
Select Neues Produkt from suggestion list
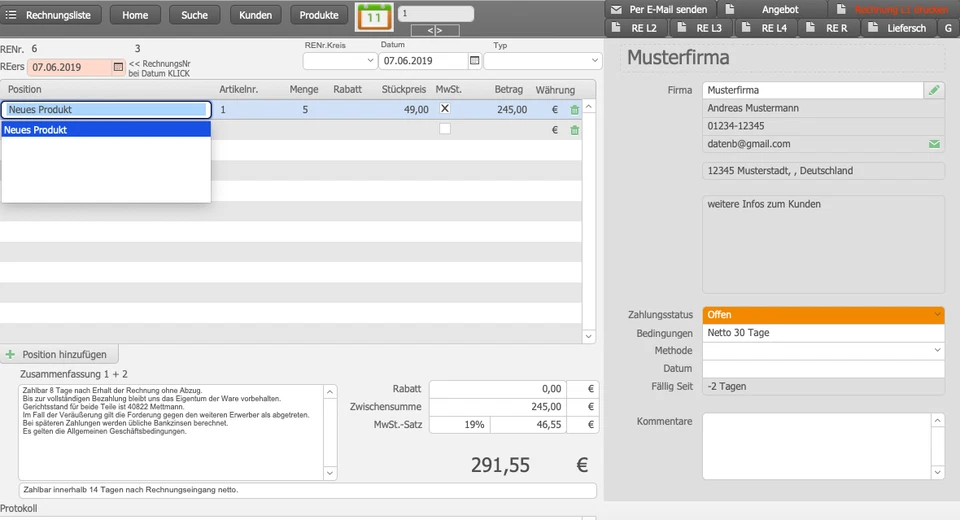106,130
